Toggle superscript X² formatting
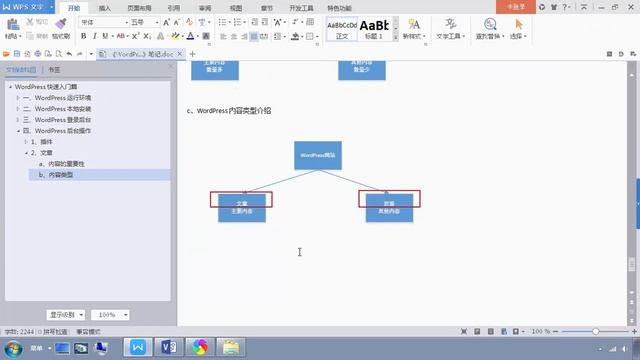This screenshot has height=360, width=640. click(136, 36)
